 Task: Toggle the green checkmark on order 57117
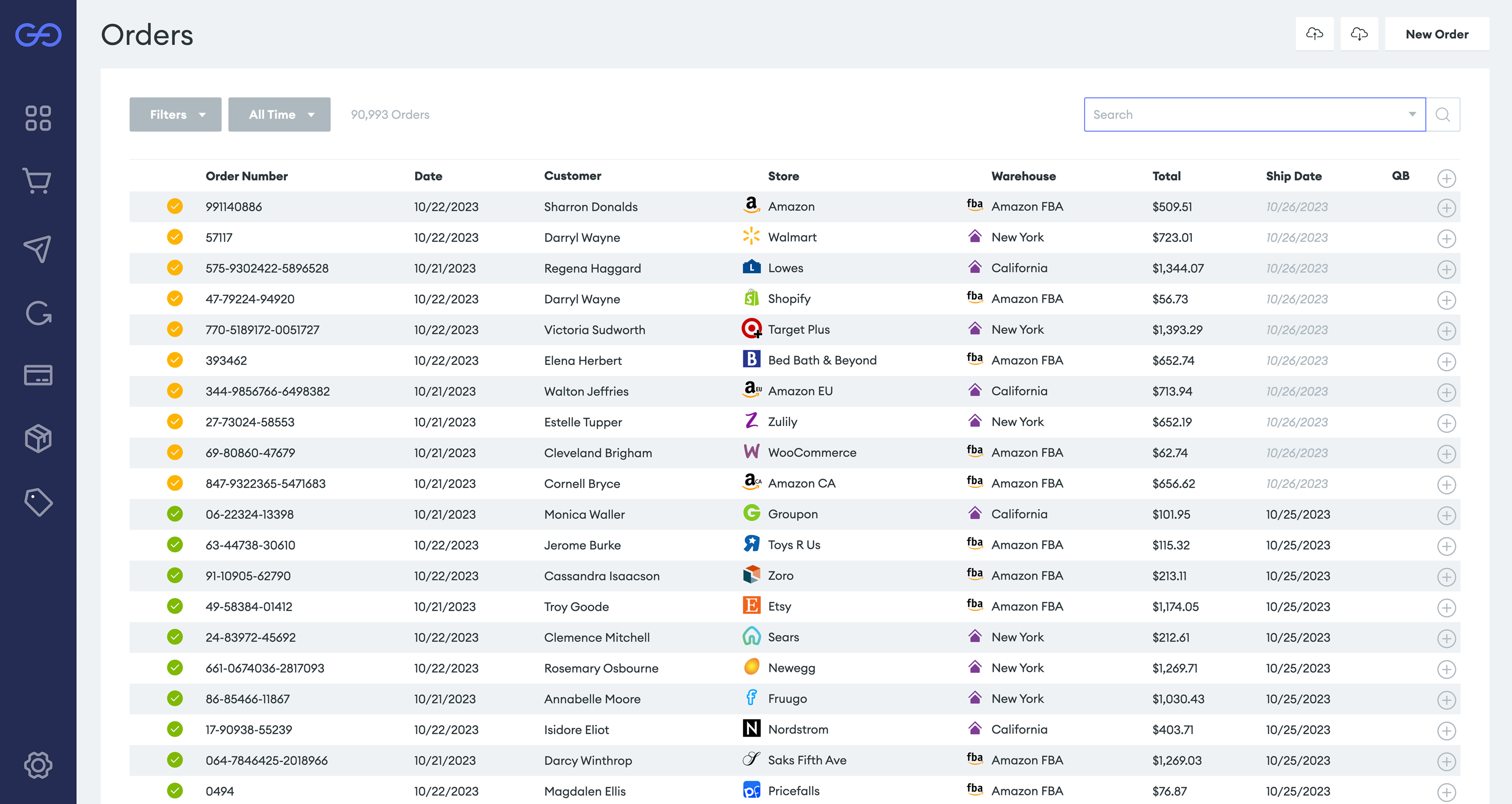tap(174, 237)
